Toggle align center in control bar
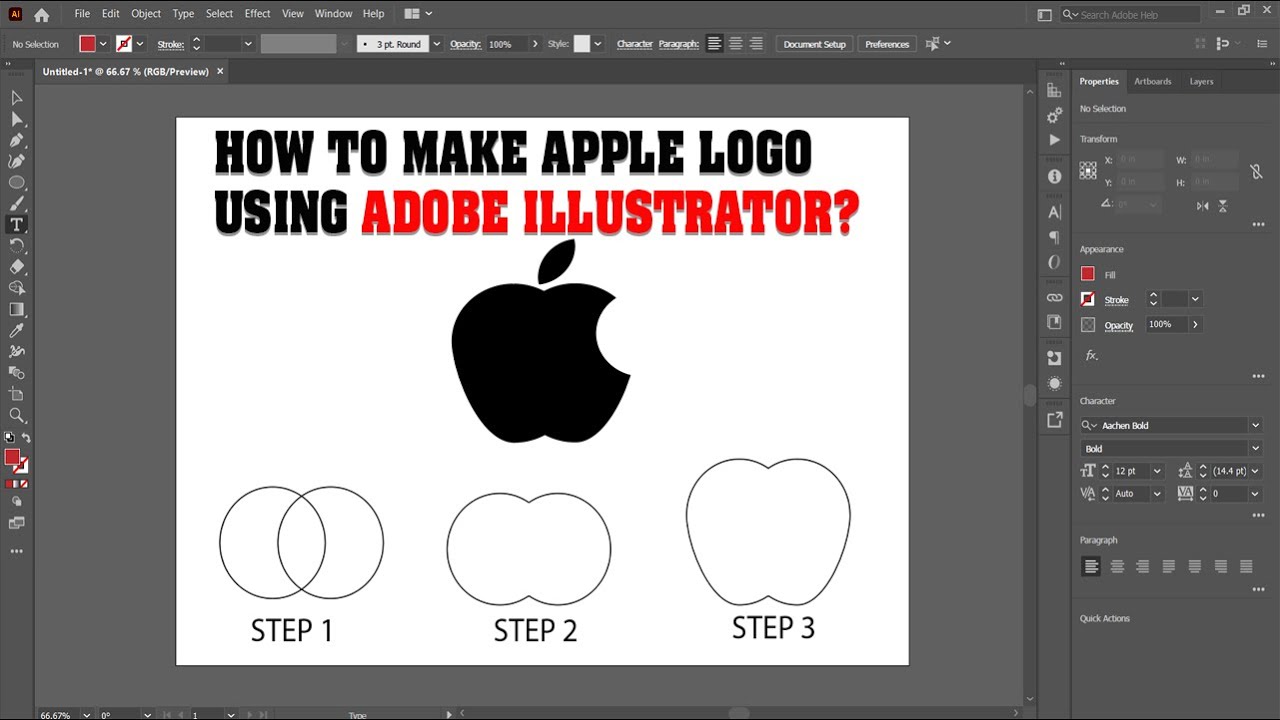The image size is (1280, 720). 736,44
